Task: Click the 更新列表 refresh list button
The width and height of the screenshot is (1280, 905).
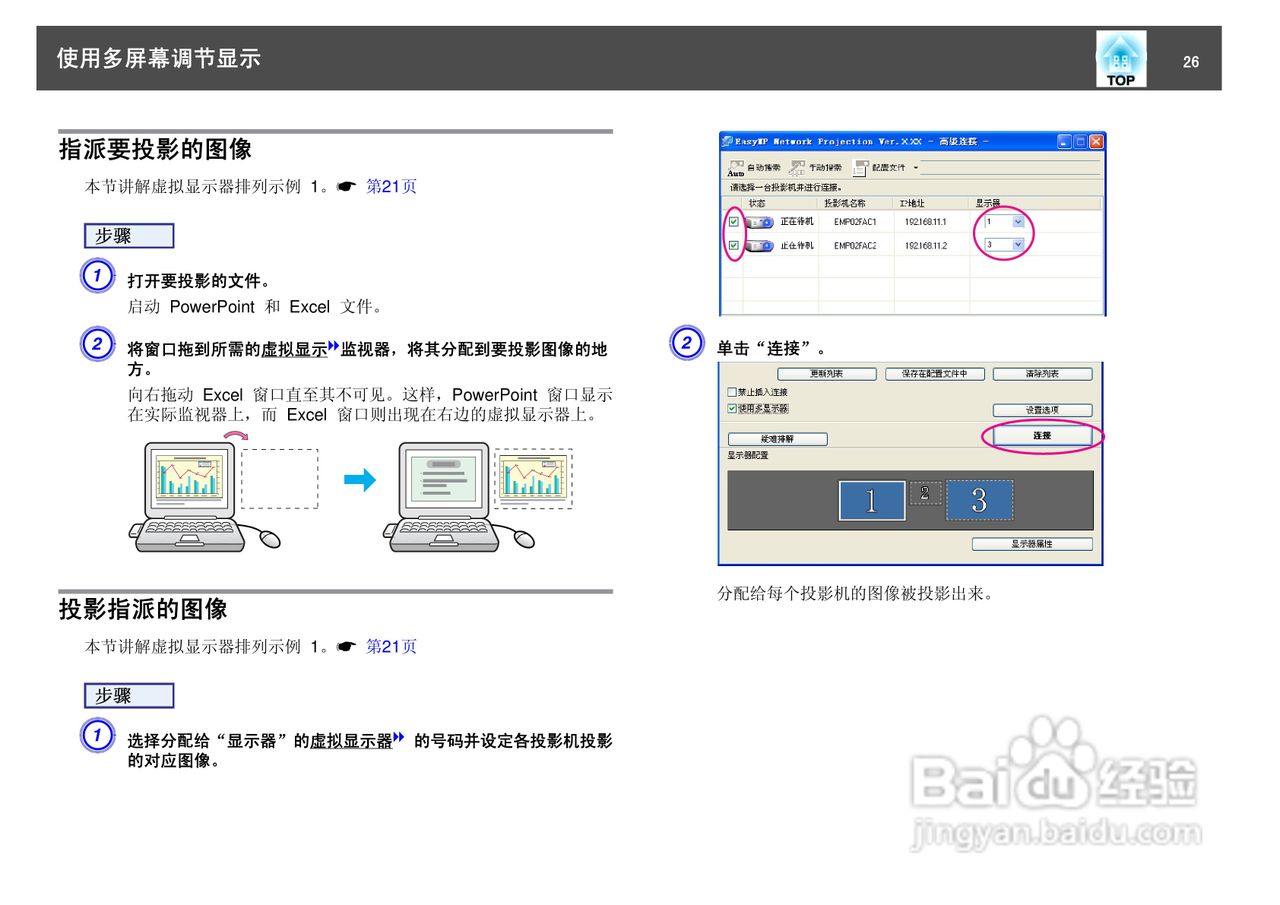Action: pyautogui.click(x=828, y=374)
